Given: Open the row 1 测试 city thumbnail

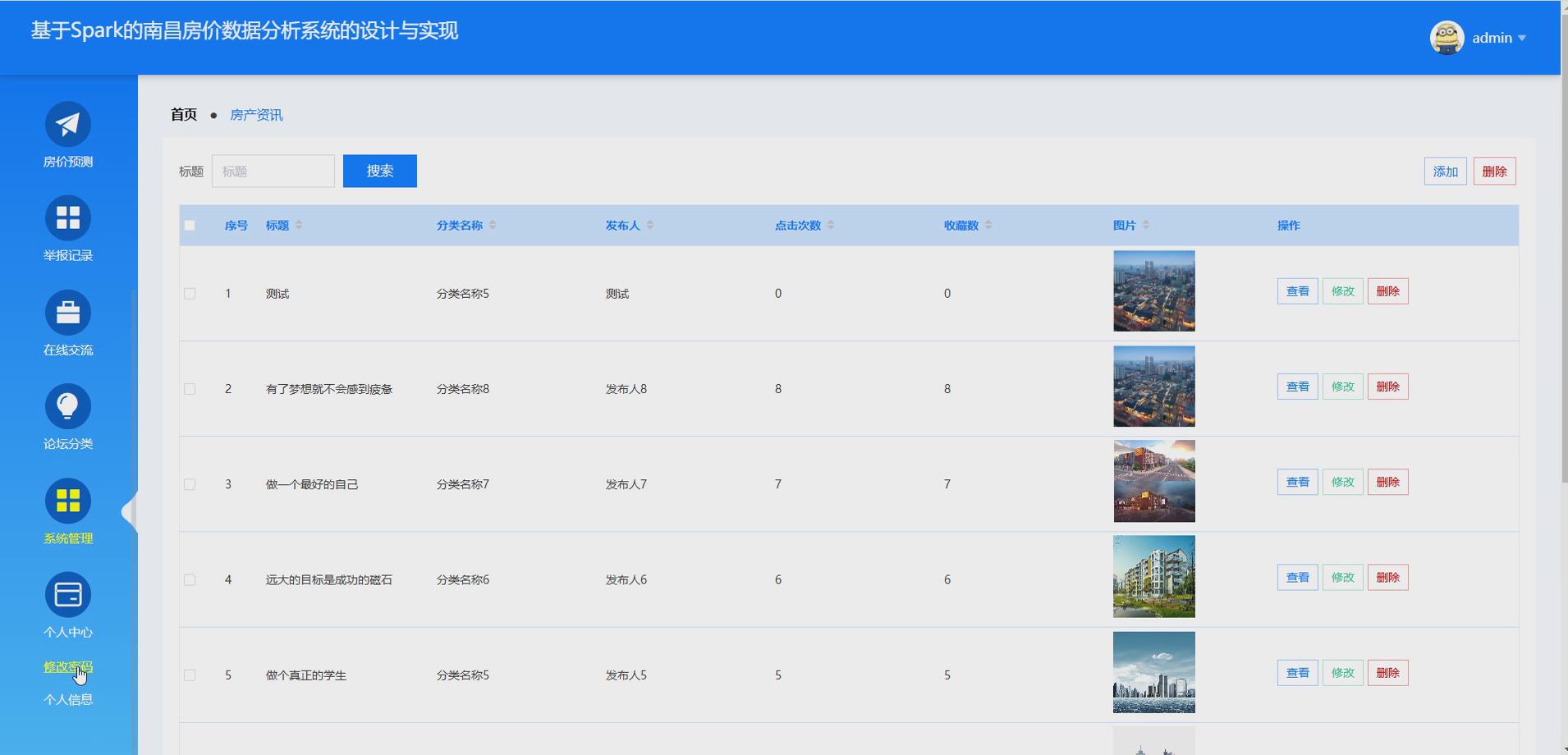Looking at the screenshot, I should point(1154,291).
